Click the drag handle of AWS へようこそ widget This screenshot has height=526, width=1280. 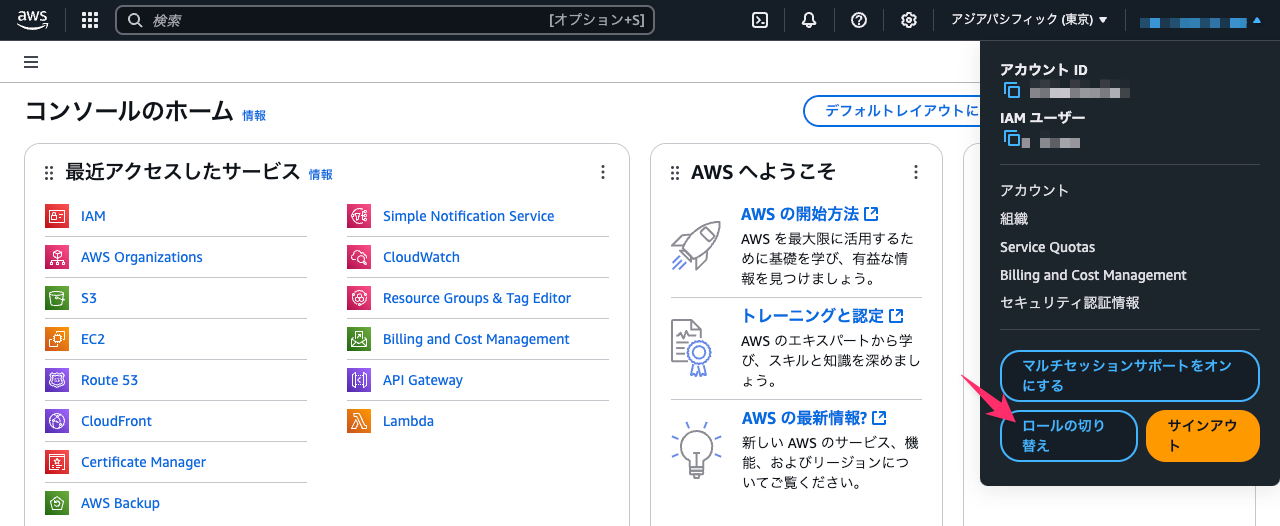pos(675,173)
